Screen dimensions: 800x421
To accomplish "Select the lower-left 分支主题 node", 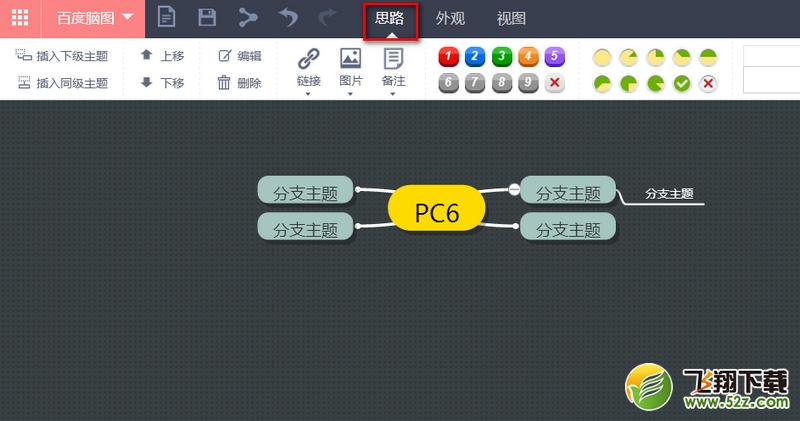I will [x=305, y=227].
